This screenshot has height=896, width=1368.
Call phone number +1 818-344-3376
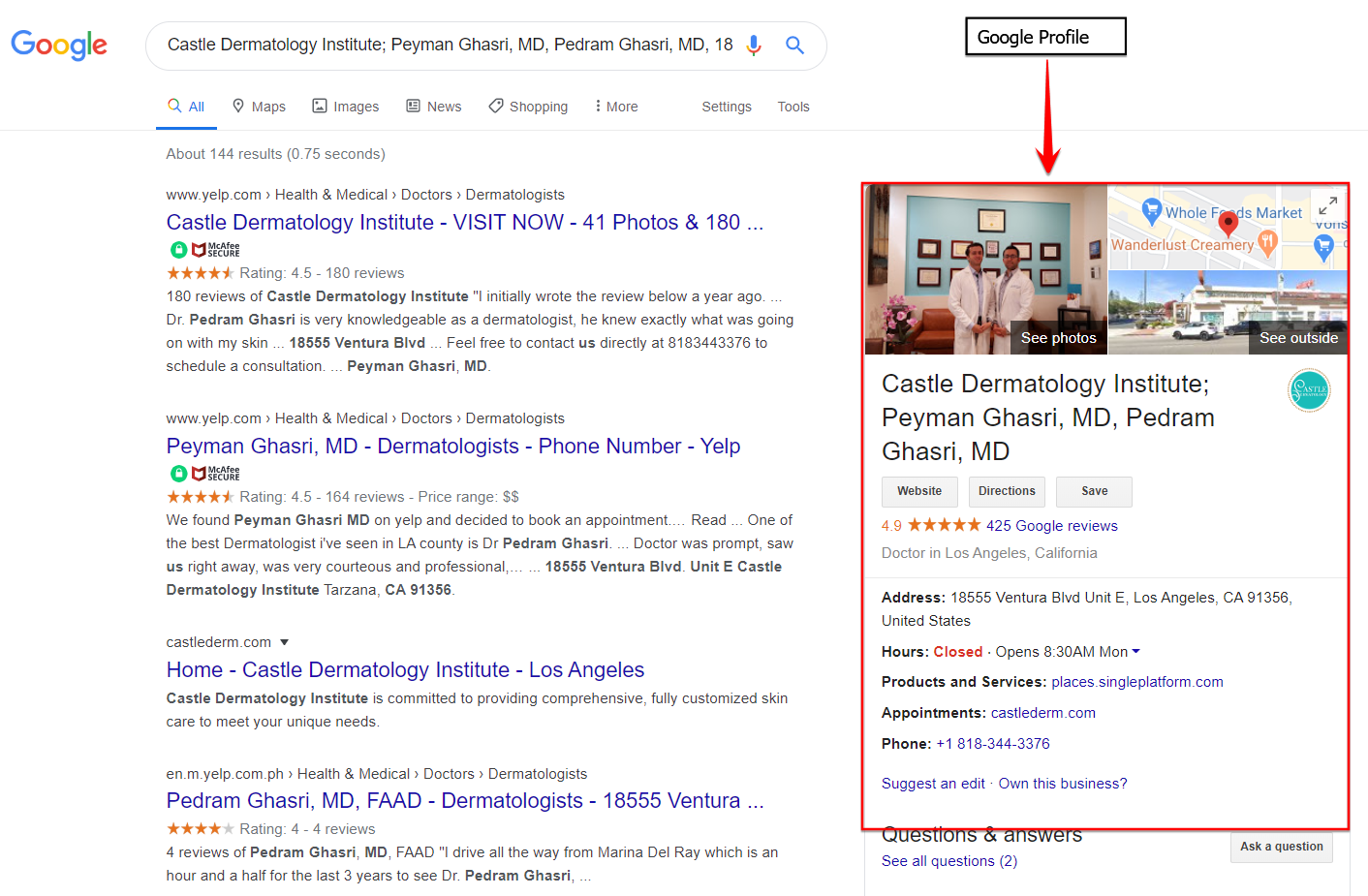pyautogui.click(x=993, y=744)
